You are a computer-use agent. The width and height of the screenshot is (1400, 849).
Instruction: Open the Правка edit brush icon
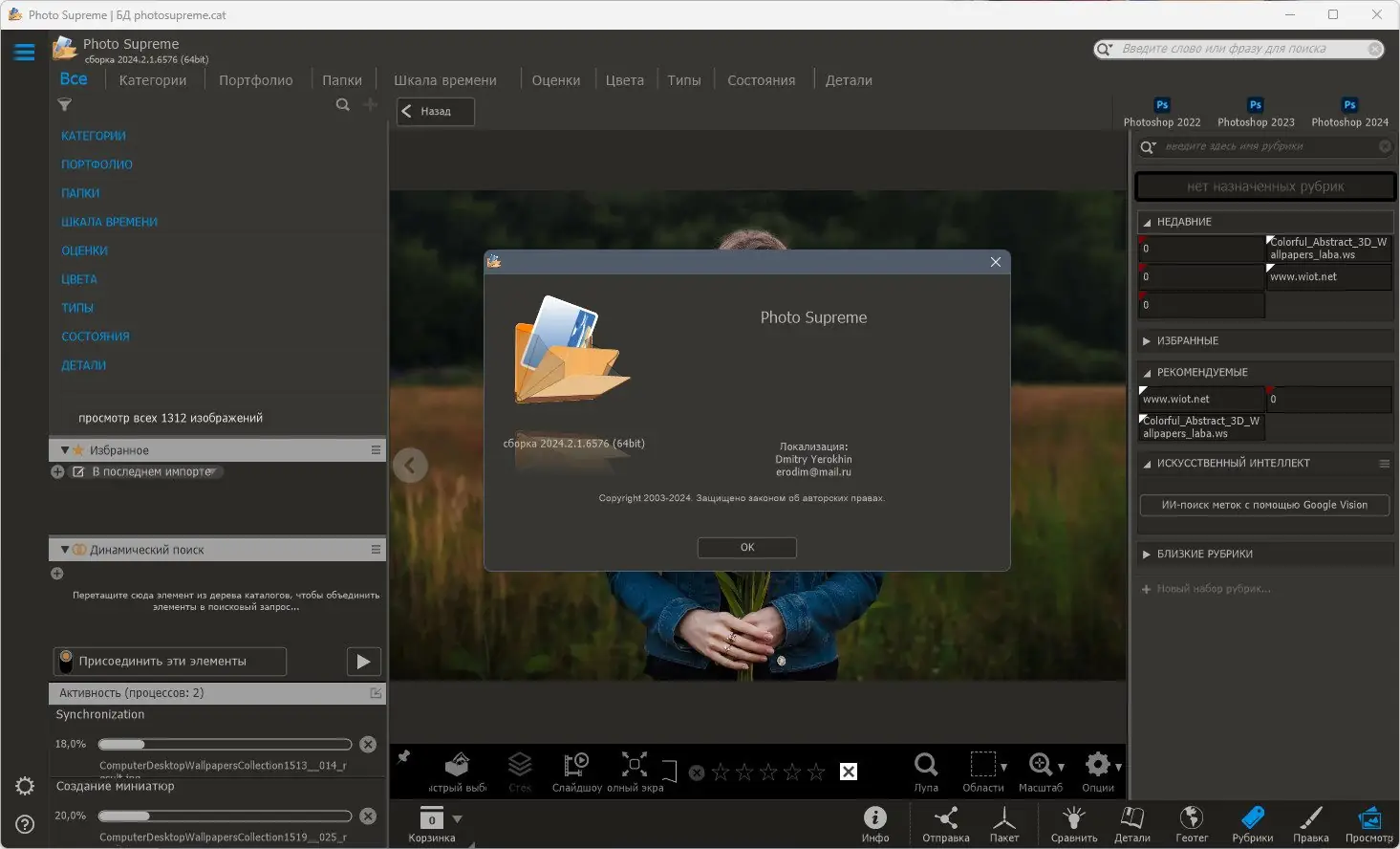pos(1310,818)
